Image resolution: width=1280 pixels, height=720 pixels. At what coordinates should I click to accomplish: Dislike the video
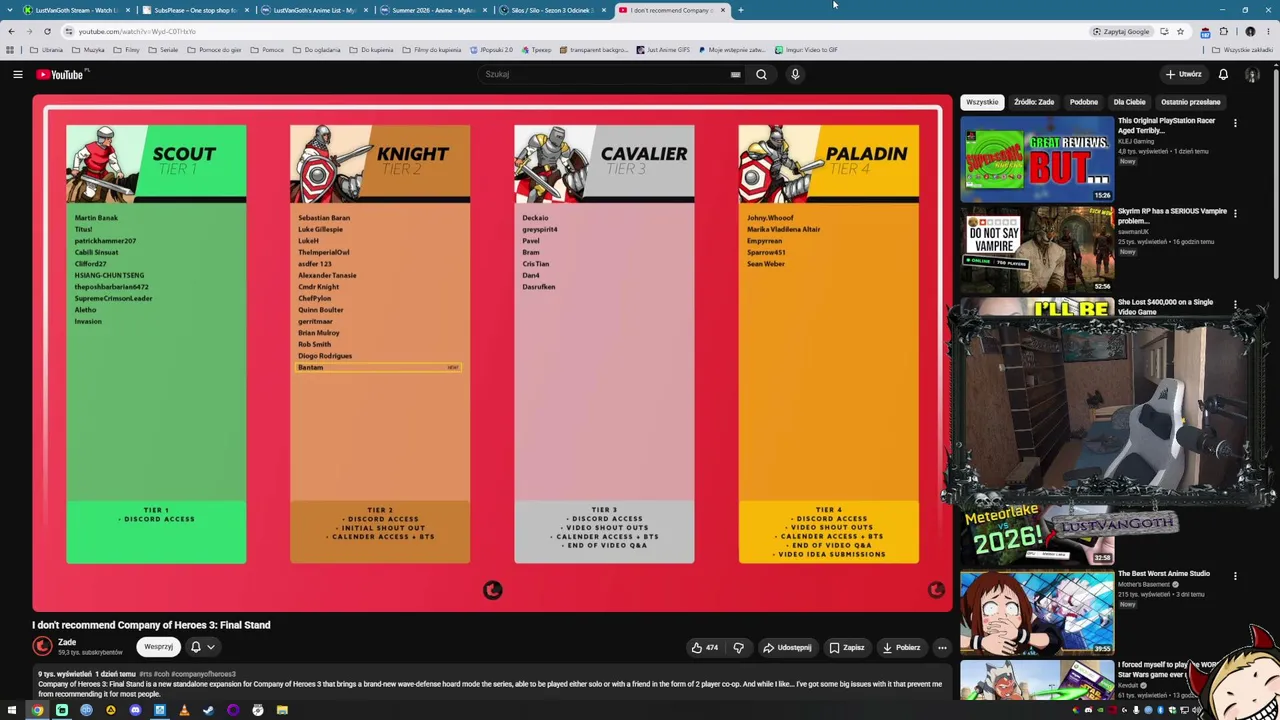click(x=738, y=647)
